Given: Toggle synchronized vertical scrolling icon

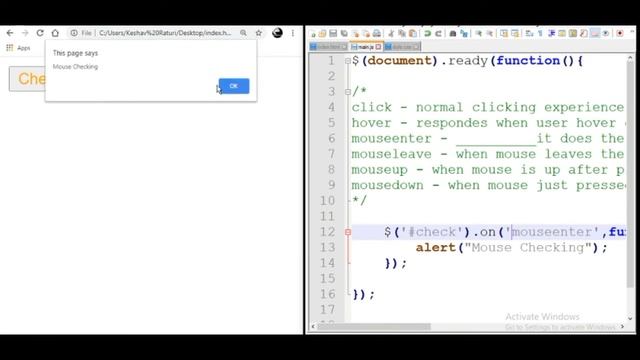Looking at the screenshot, I should [504, 33].
